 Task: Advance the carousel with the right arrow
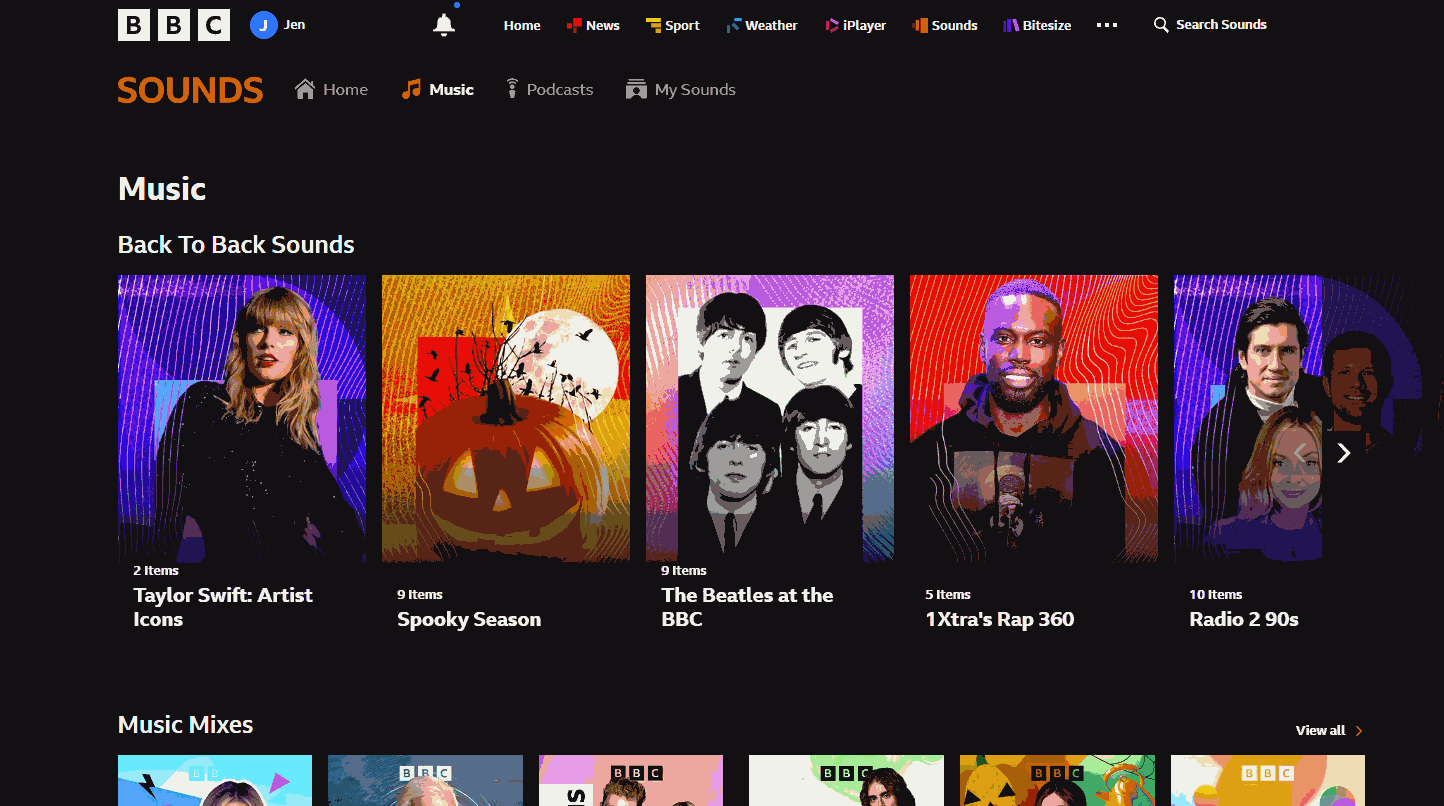[1343, 454]
